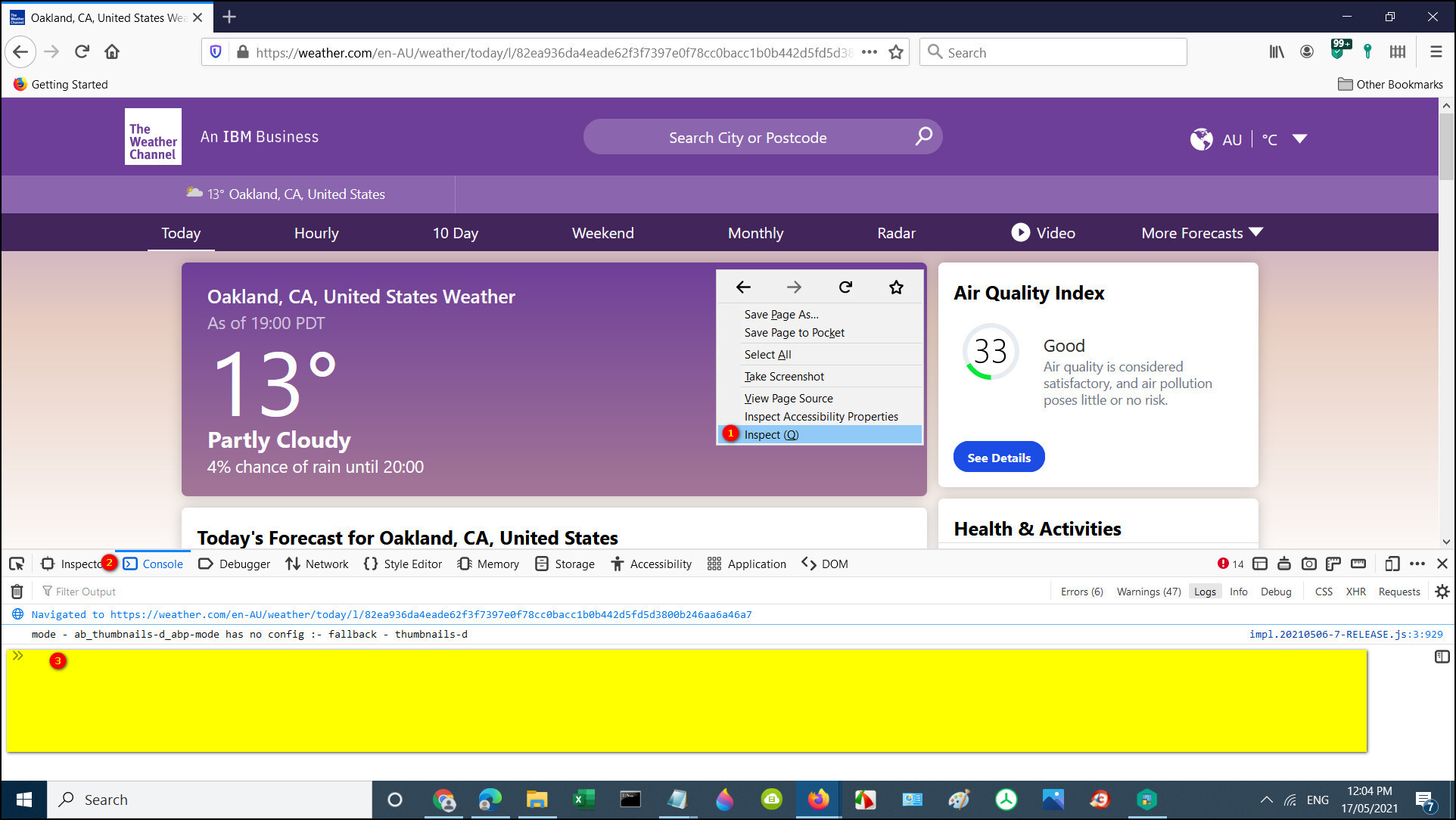
Task: Click the page vertical scrollbar thumb
Action: pyautogui.click(x=1446, y=148)
